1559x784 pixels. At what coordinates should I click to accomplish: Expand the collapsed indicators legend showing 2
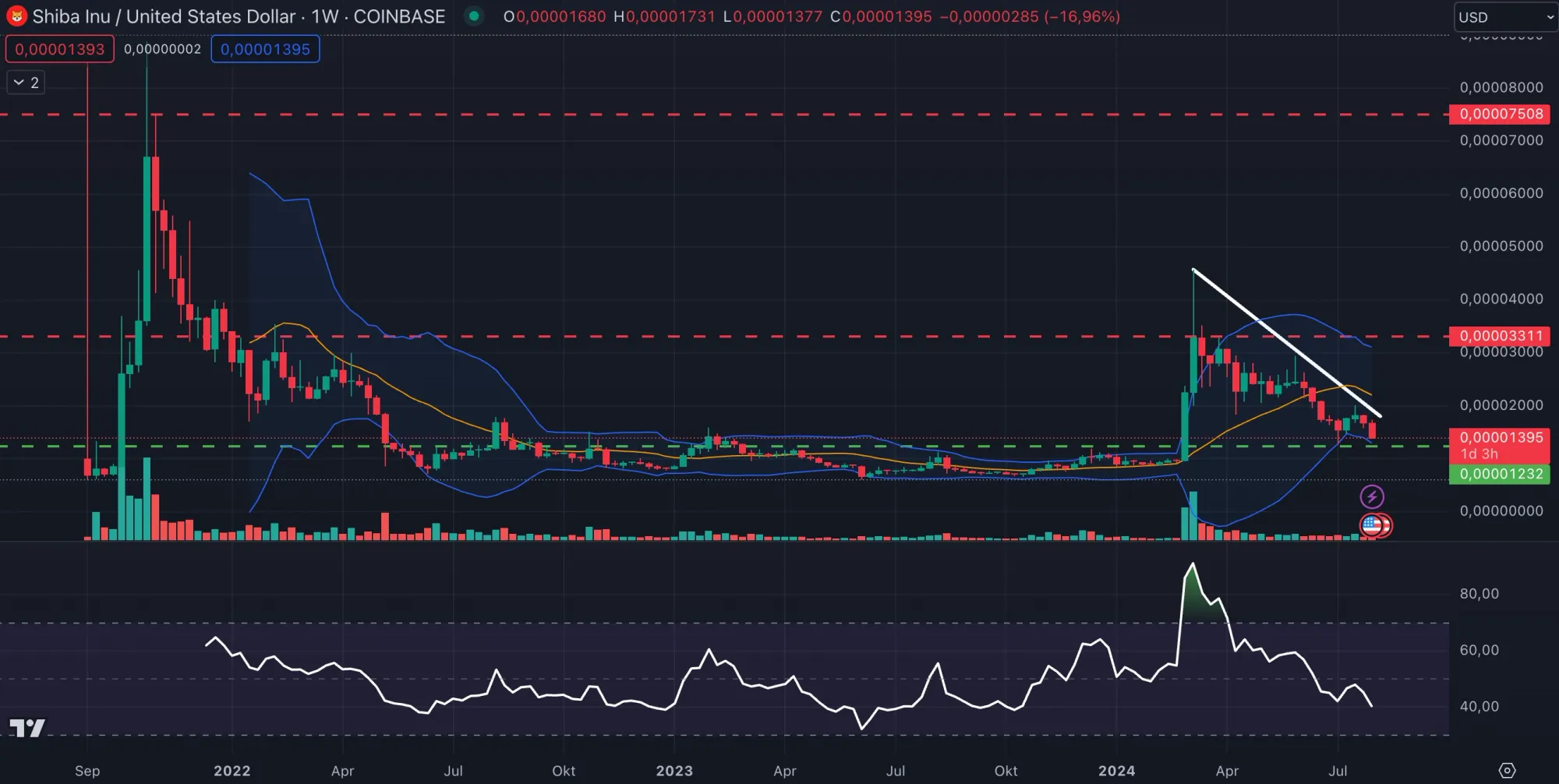coord(26,83)
